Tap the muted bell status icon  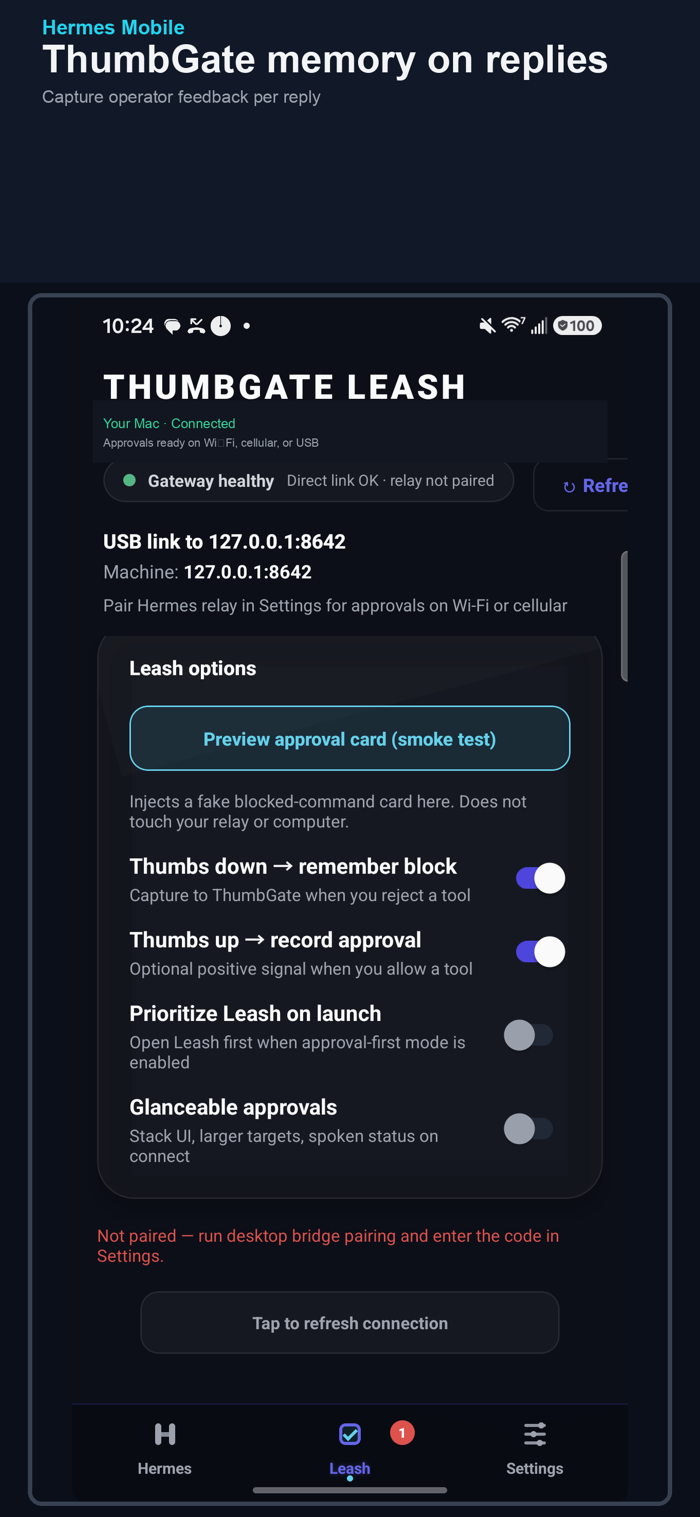(487, 325)
